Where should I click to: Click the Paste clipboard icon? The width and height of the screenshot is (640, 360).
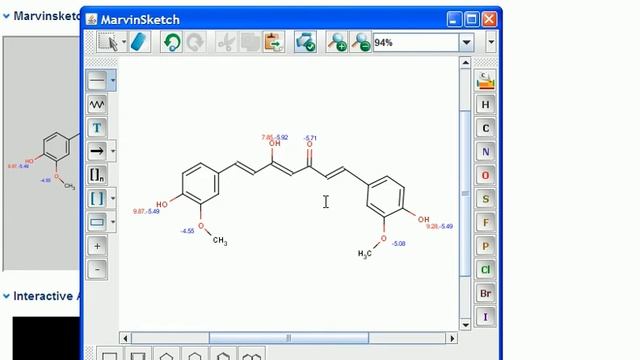pyautogui.click(x=274, y=42)
